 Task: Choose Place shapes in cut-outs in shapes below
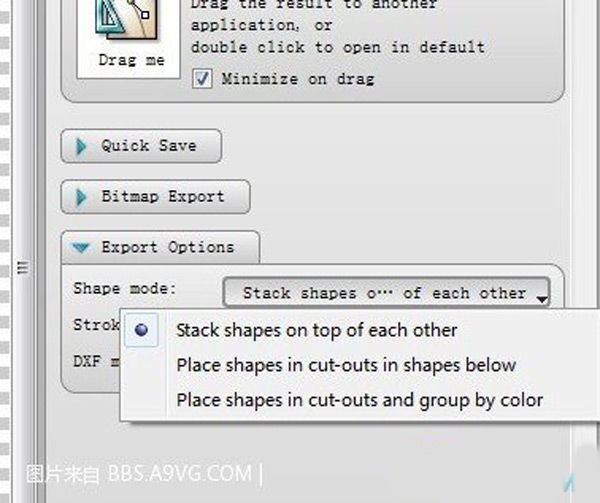point(346,365)
